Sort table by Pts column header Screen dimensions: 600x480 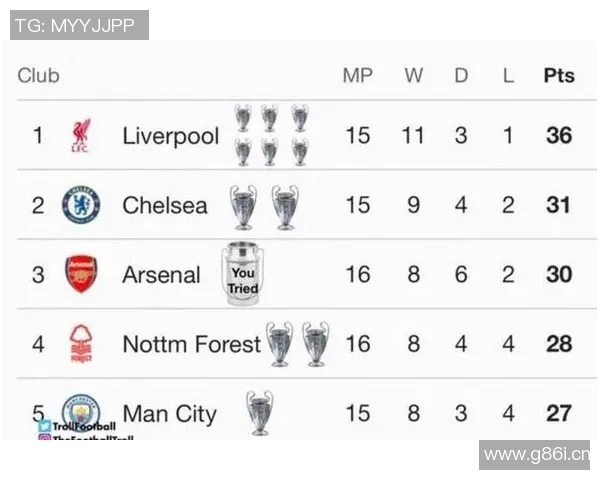tap(559, 75)
